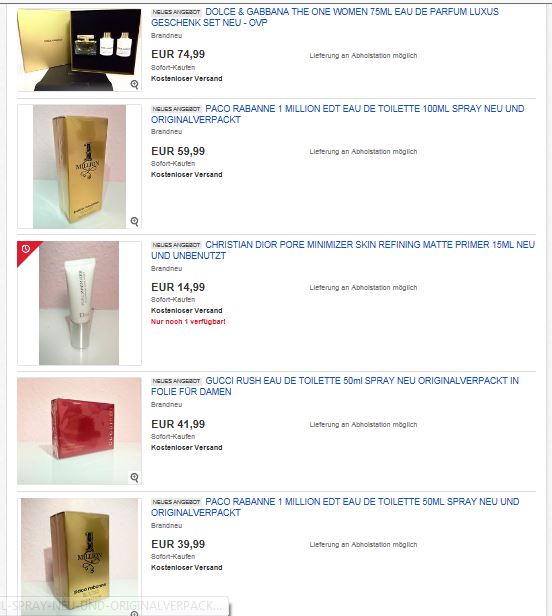This screenshot has width=552, height=616.
Task: Click magnifier icon on 100ML 1 Million photo
Action: [134, 221]
